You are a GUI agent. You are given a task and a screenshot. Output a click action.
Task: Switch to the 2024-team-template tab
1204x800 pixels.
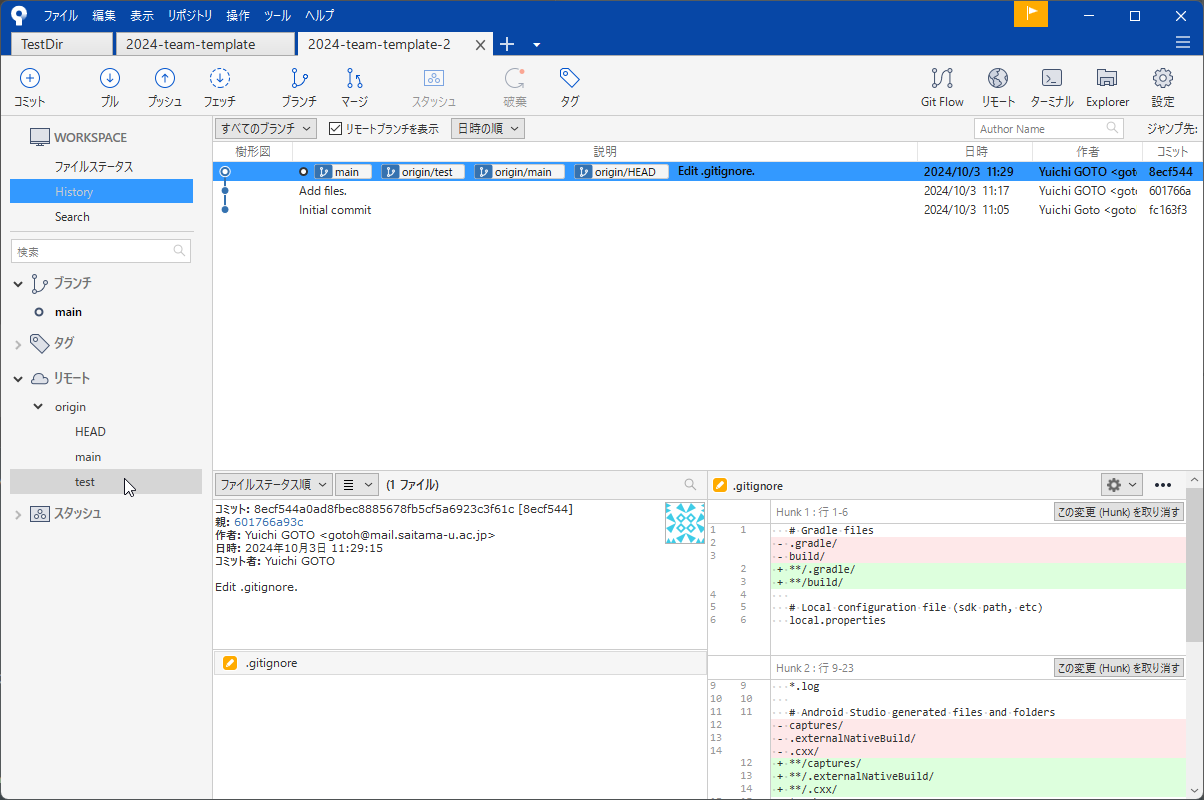(x=206, y=44)
